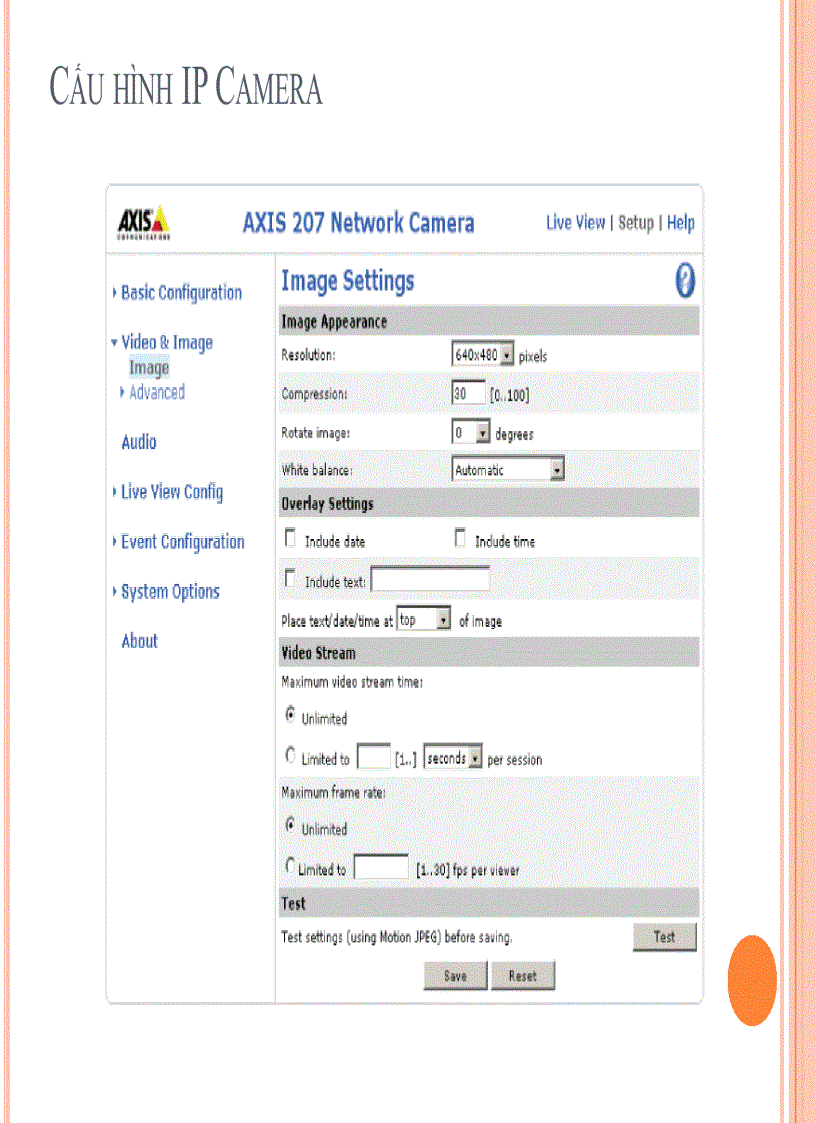Select Unlimited maximum video stream time

click(x=290, y=715)
